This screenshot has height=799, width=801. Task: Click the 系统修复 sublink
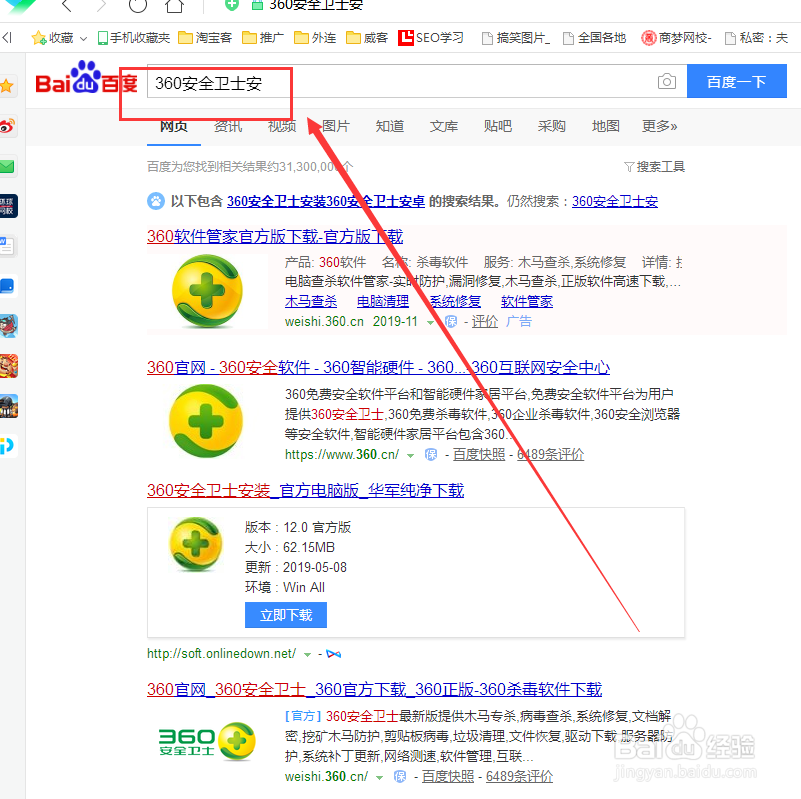(455, 301)
